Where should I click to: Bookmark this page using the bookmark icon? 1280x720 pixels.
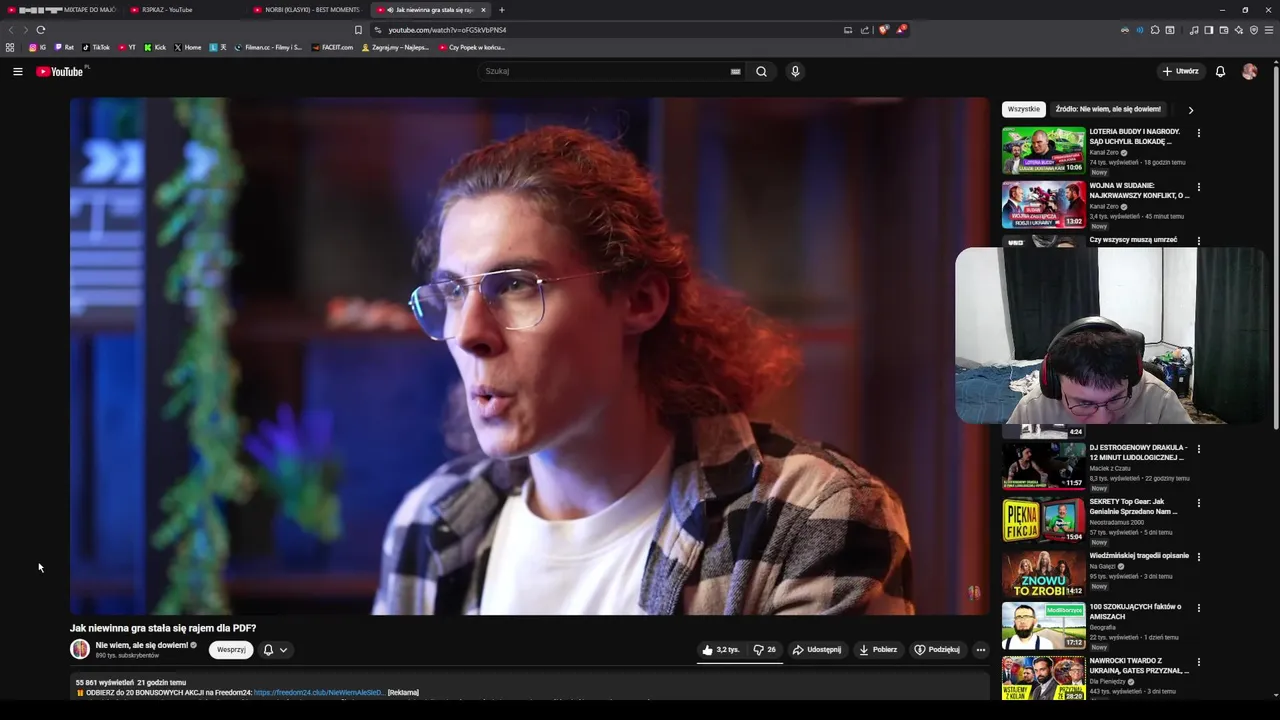pos(358,30)
